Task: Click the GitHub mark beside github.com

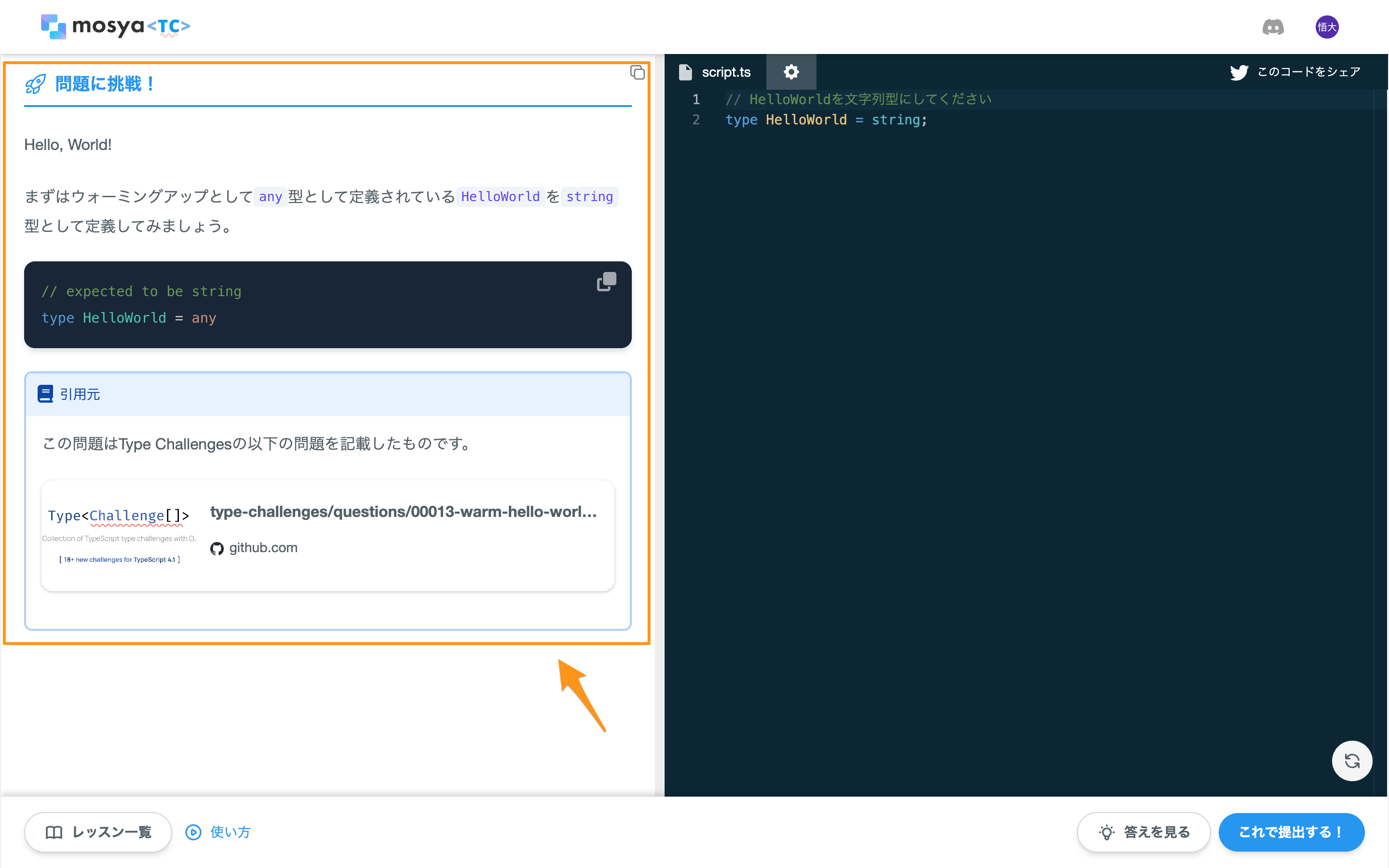Action: click(x=217, y=548)
